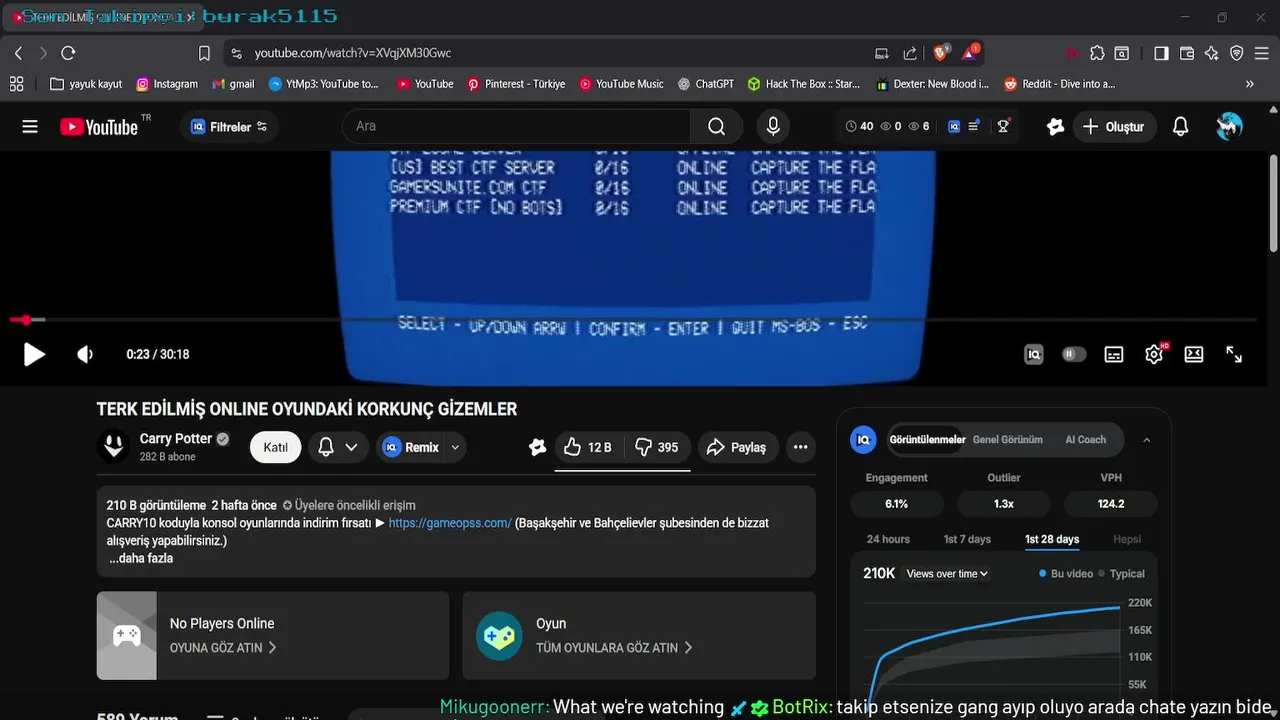Toggle the browser sidebar panel
The image size is (1280, 720).
[x=1161, y=53]
